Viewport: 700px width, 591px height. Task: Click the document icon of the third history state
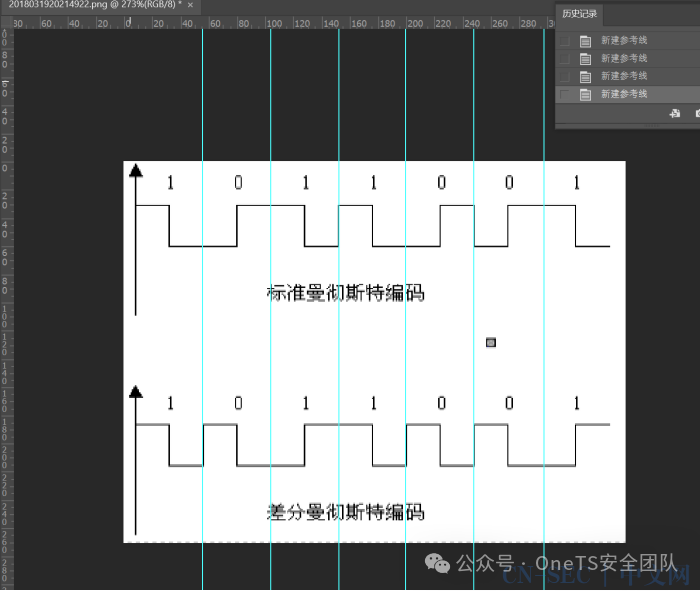tap(585, 77)
